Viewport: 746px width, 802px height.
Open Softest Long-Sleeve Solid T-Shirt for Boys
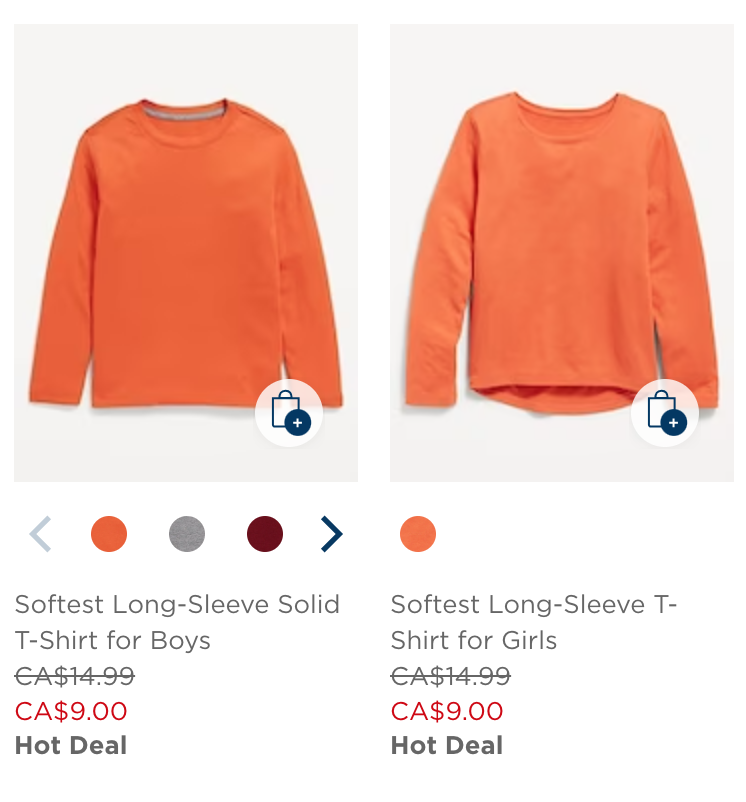[x=177, y=622]
